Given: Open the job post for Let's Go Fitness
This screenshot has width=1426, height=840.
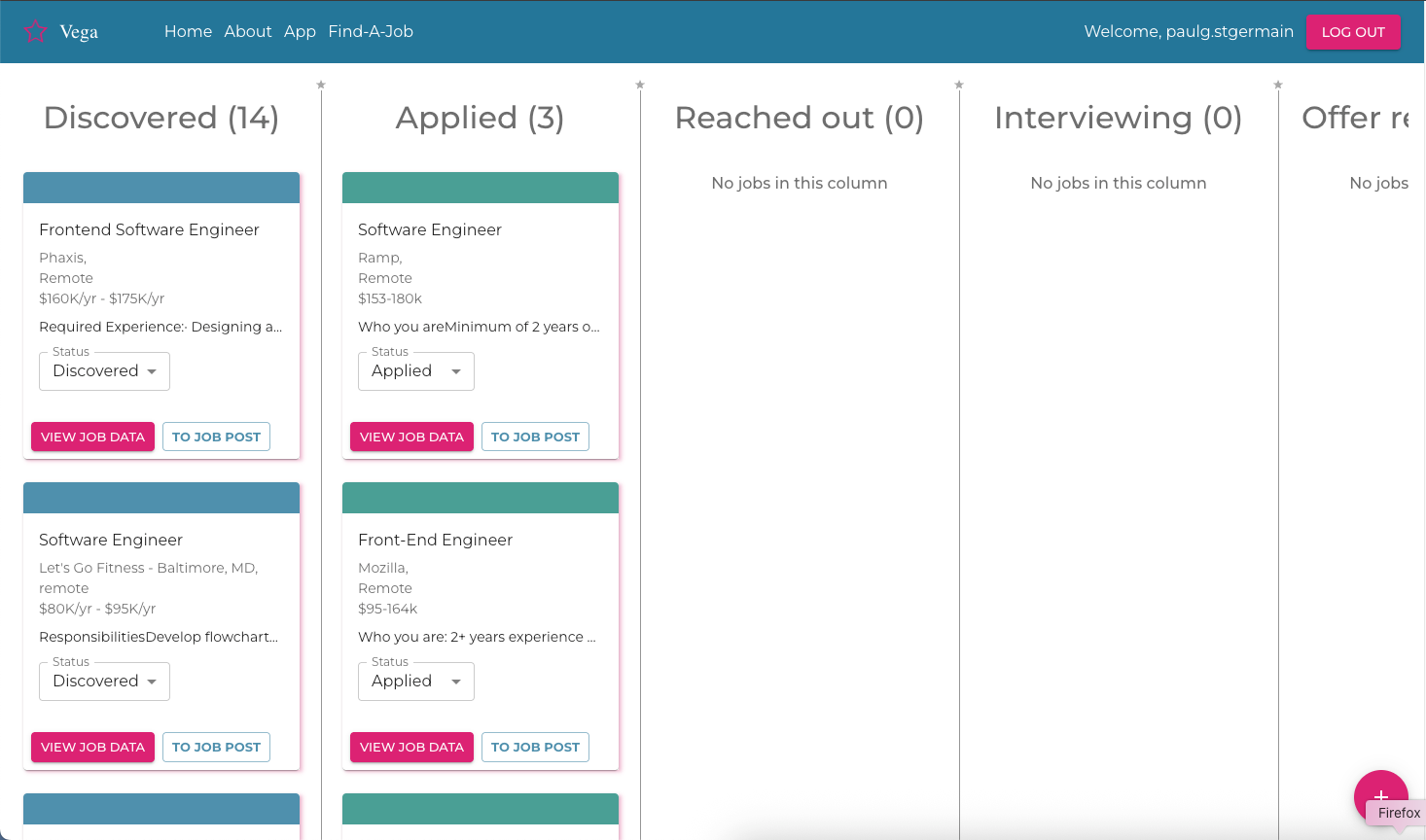Looking at the screenshot, I should coord(216,747).
